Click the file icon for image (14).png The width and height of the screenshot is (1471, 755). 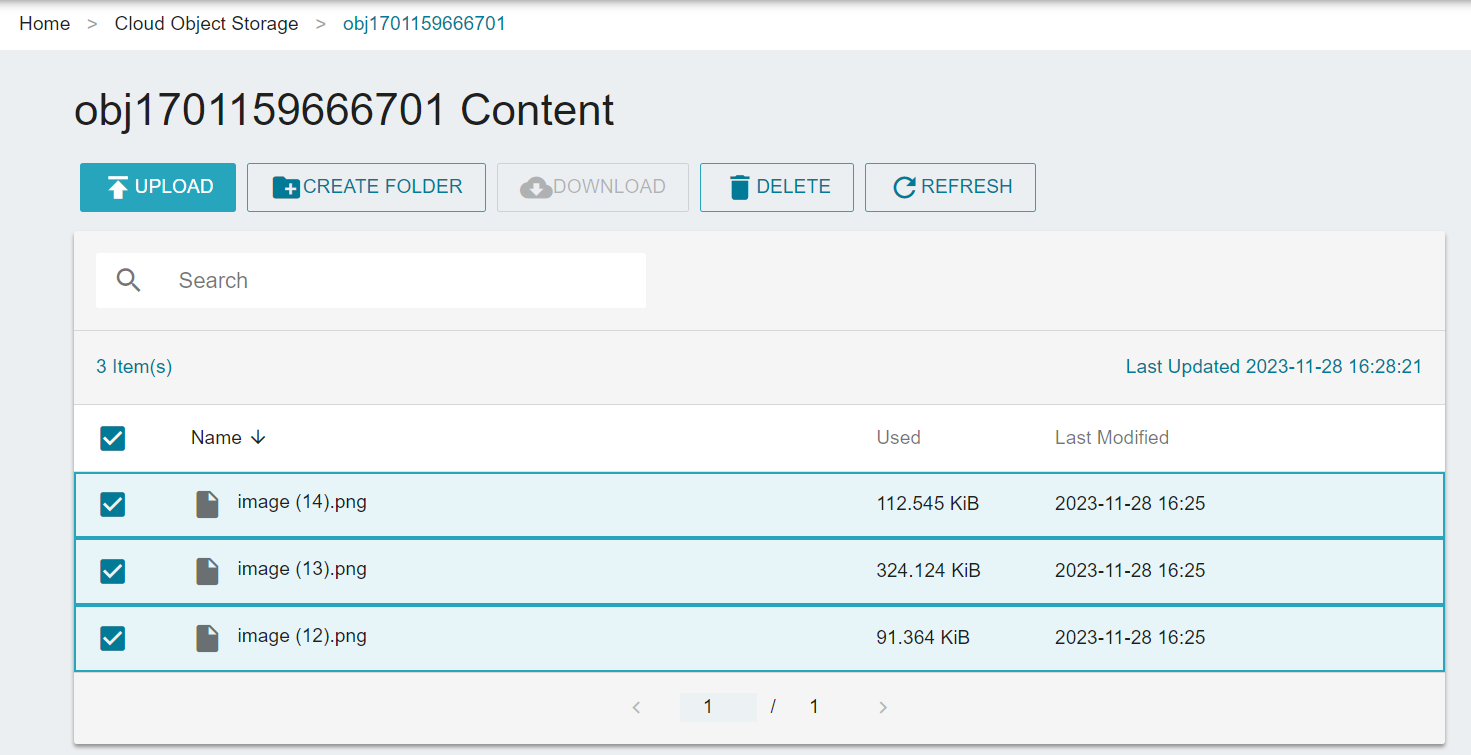(207, 504)
